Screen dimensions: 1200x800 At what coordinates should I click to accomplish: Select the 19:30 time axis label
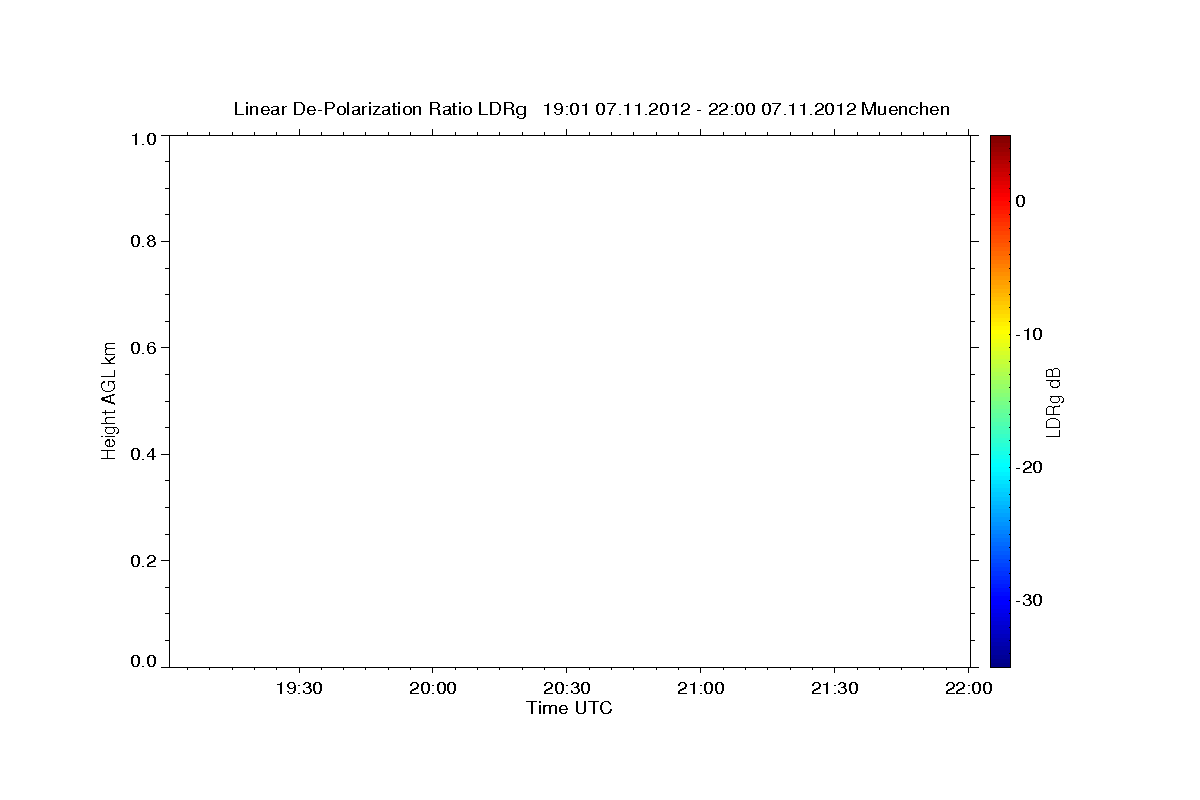(x=299, y=689)
